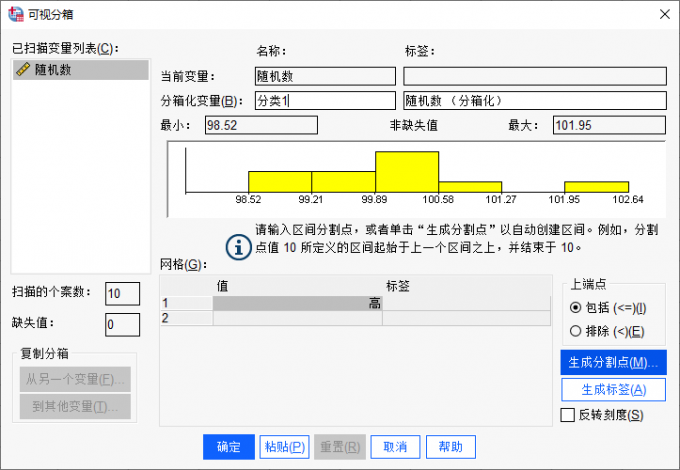Select 随机数 scale variable in scanned list
Viewport: 680px width, 470px height.
point(81,70)
